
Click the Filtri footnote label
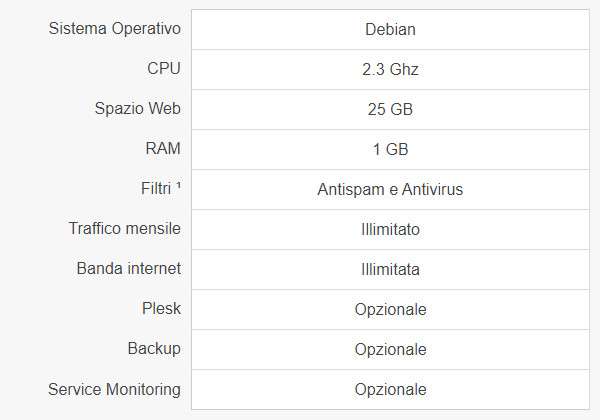(x=155, y=188)
